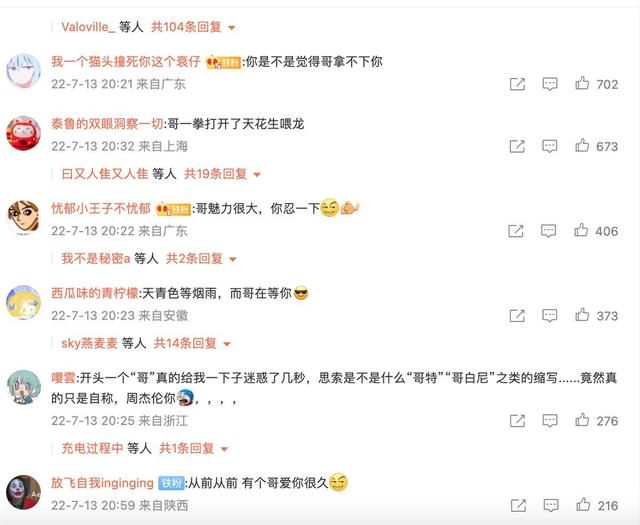Viewport: 640px width, 525px height.
Task: Open reply box for 22-7-13 20:21 comment
Action: pyautogui.click(x=550, y=84)
